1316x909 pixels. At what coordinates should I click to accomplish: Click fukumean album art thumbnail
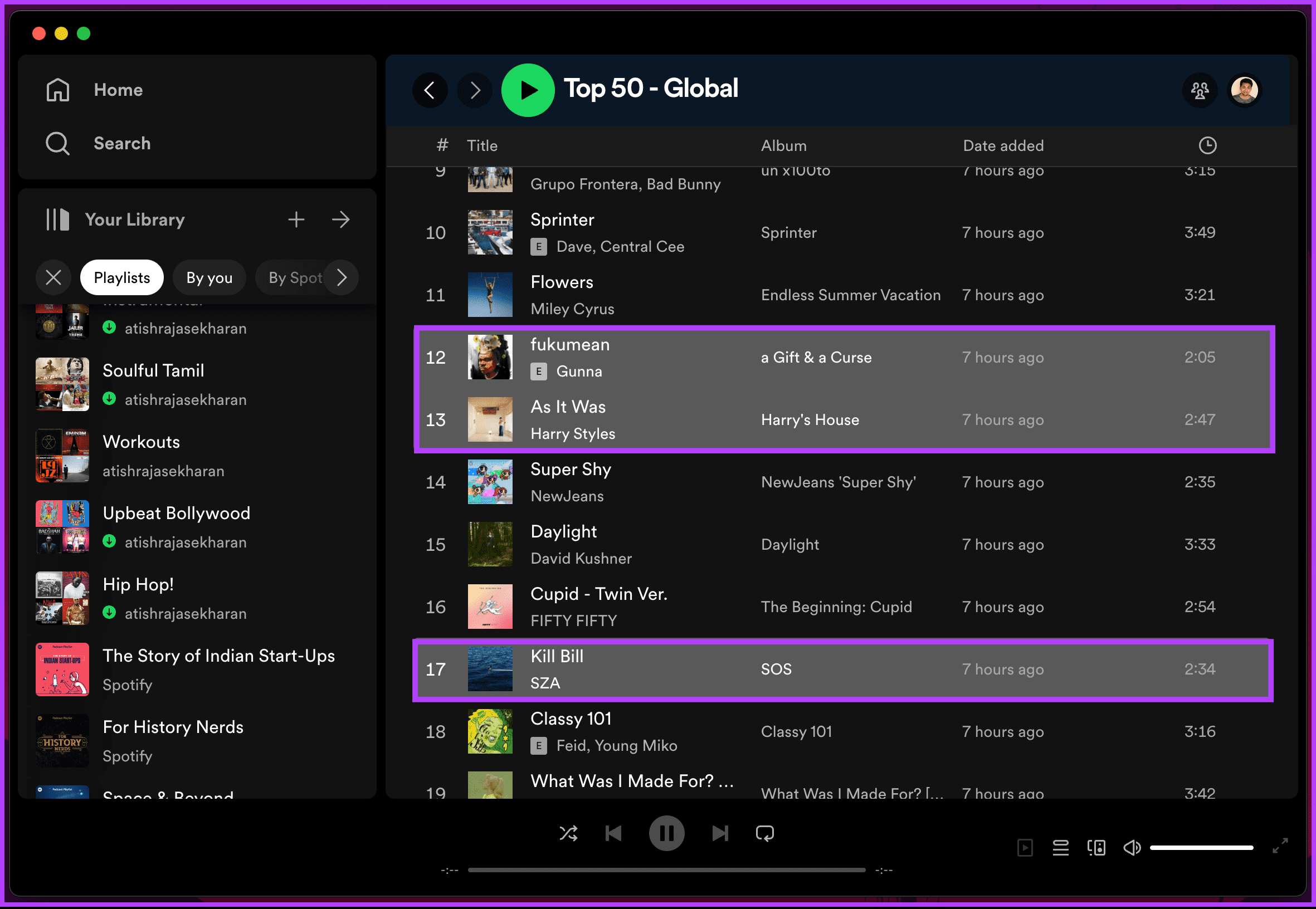490,357
